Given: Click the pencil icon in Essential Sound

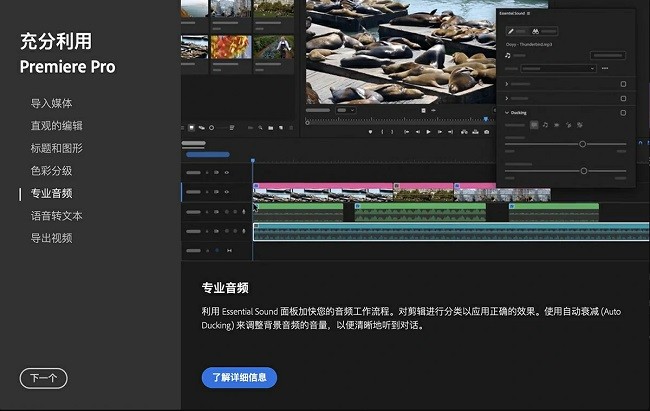Looking at the screenshot, I should (511, 31).
